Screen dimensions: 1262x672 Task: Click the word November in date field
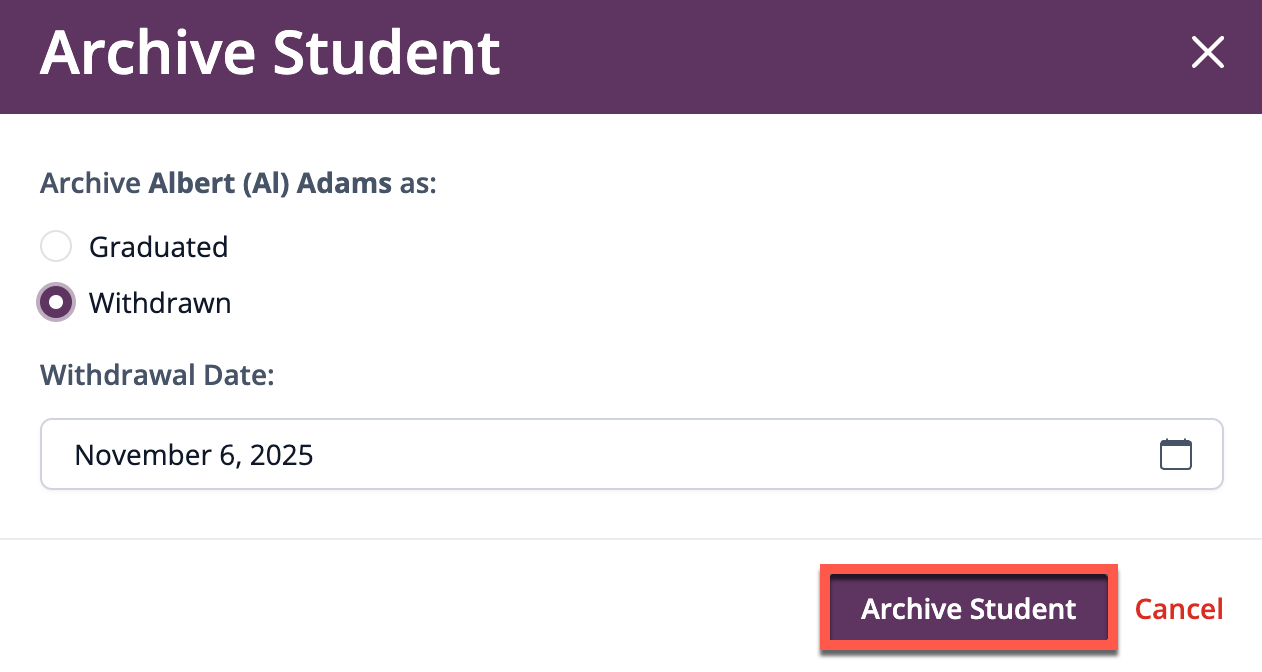click(x=139, y=456)
